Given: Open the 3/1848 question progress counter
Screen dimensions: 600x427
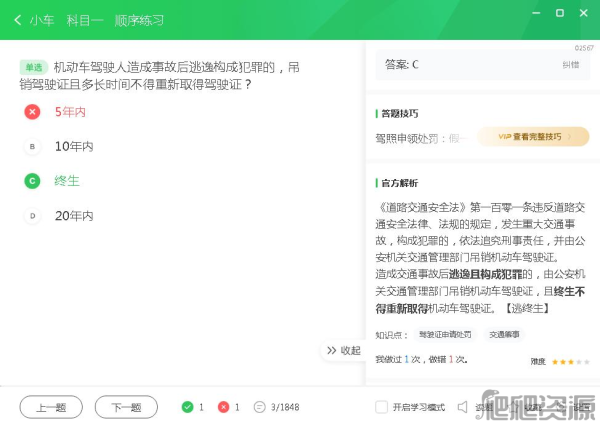Looking at the screenshot, I should [x=285, y=407].
